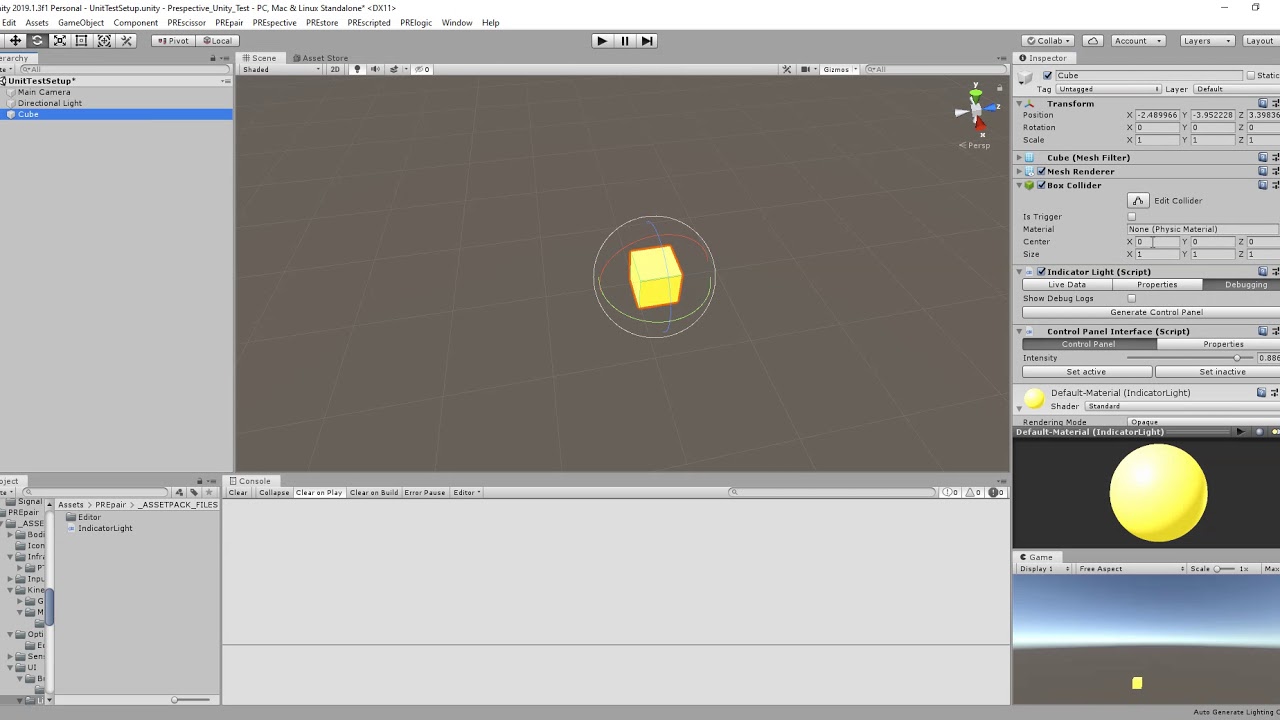This screenshot has height=720, width=1280.
Task: Collapse the Transform component
Action: tap(1019, 103)
